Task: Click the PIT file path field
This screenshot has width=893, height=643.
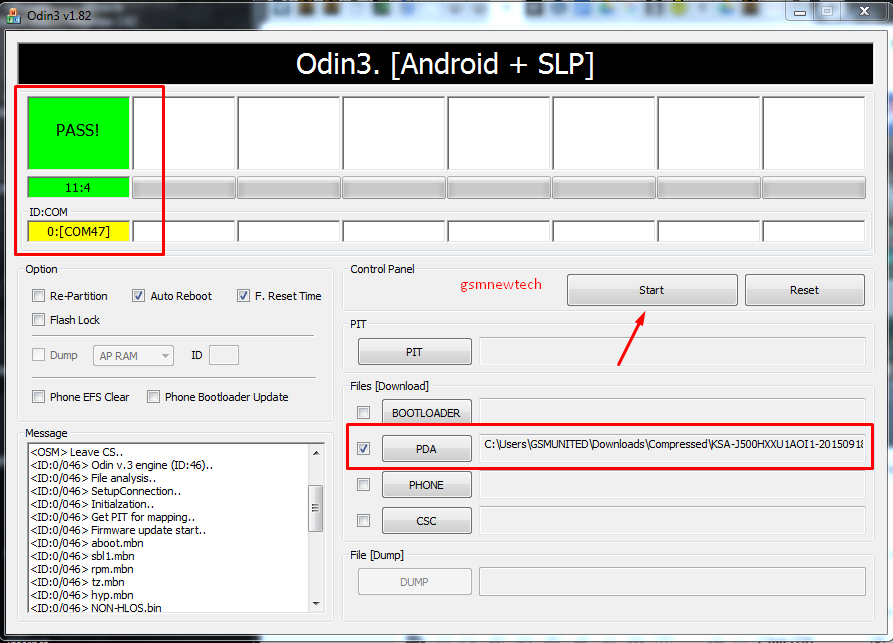Action: [x=673, y=351]
